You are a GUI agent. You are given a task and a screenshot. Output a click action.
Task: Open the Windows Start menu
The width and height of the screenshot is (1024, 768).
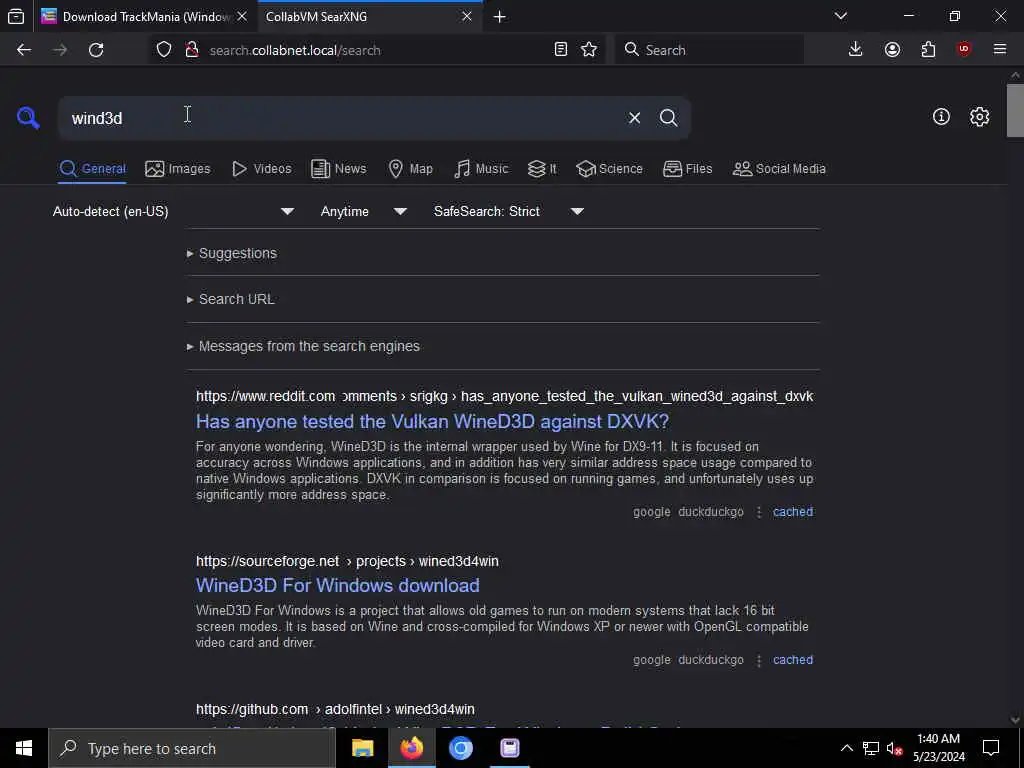[x=24, y=748]
